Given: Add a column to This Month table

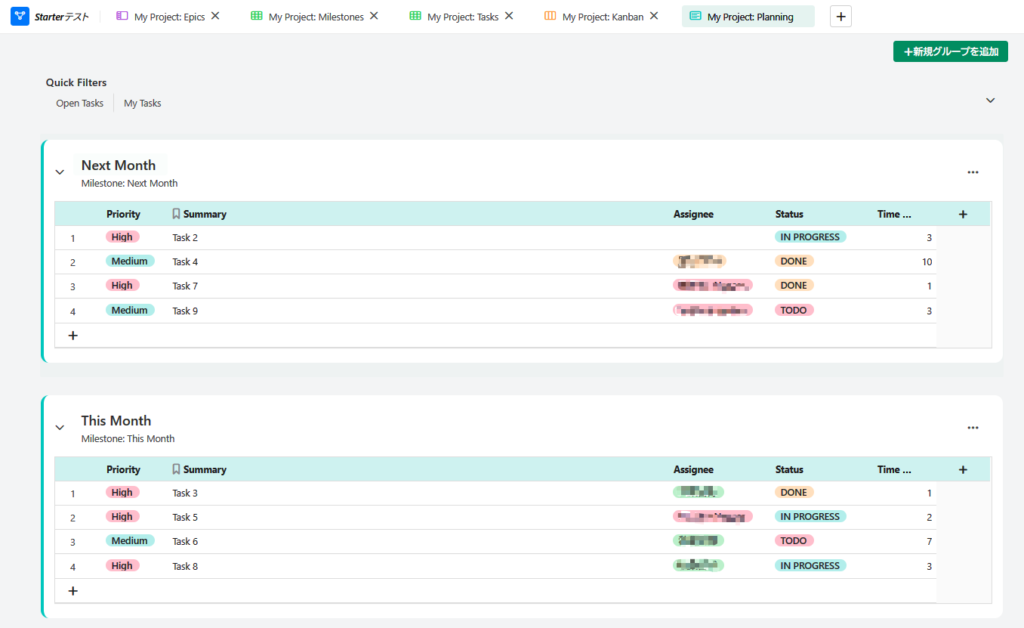Looking at the screenshot, I should point(963,470).
